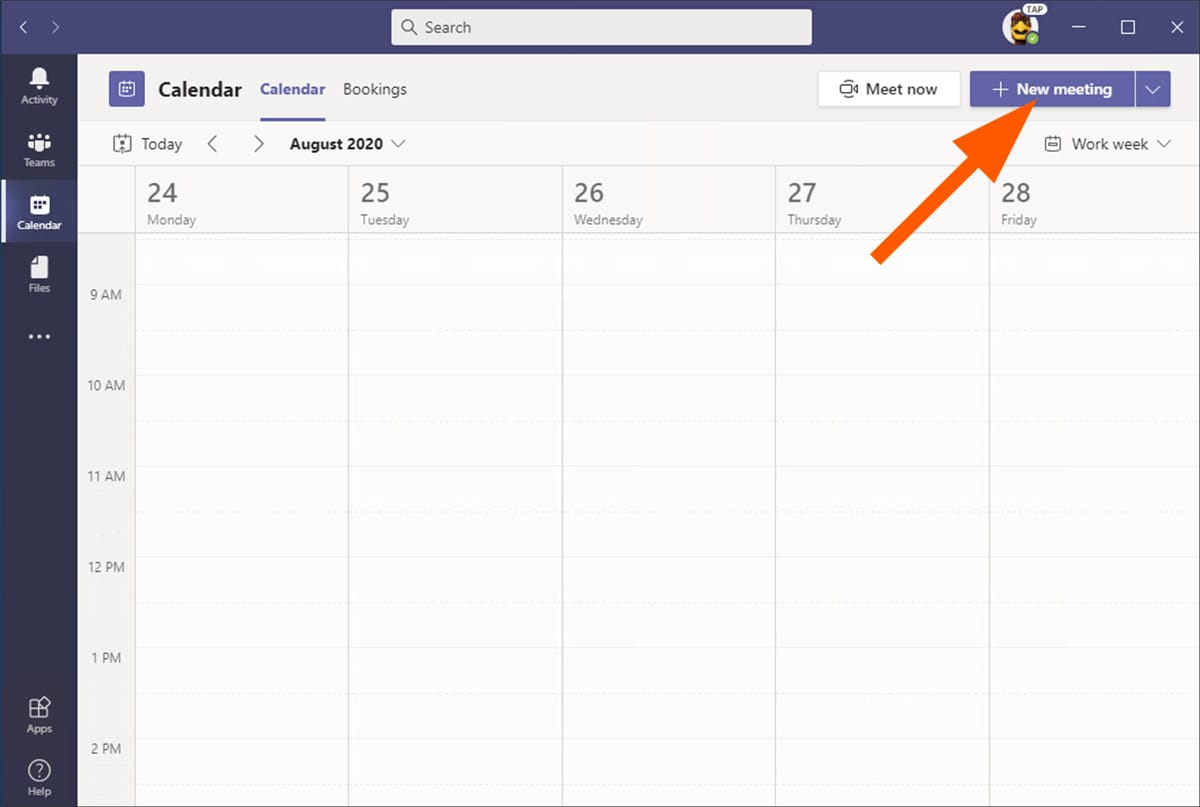Image resolution: width=1200 pixels, height=807 pixels.
Task: Open Help at the sidebar bottom
Action: pyautogui.click(x=39, y=777)
